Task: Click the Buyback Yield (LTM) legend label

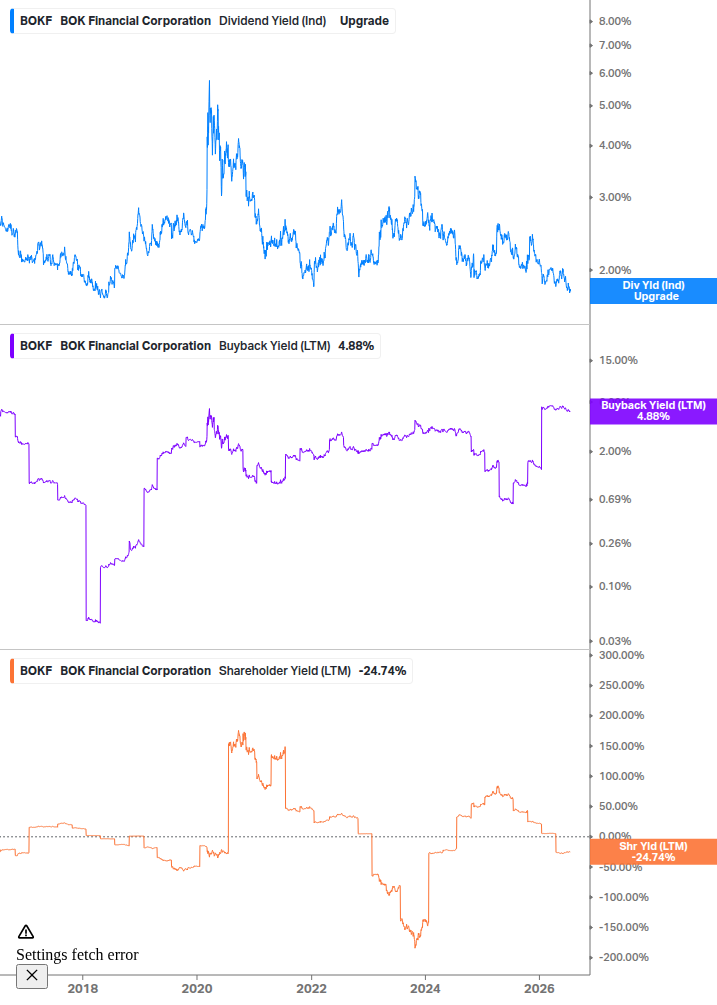Action: pos(274,345)
